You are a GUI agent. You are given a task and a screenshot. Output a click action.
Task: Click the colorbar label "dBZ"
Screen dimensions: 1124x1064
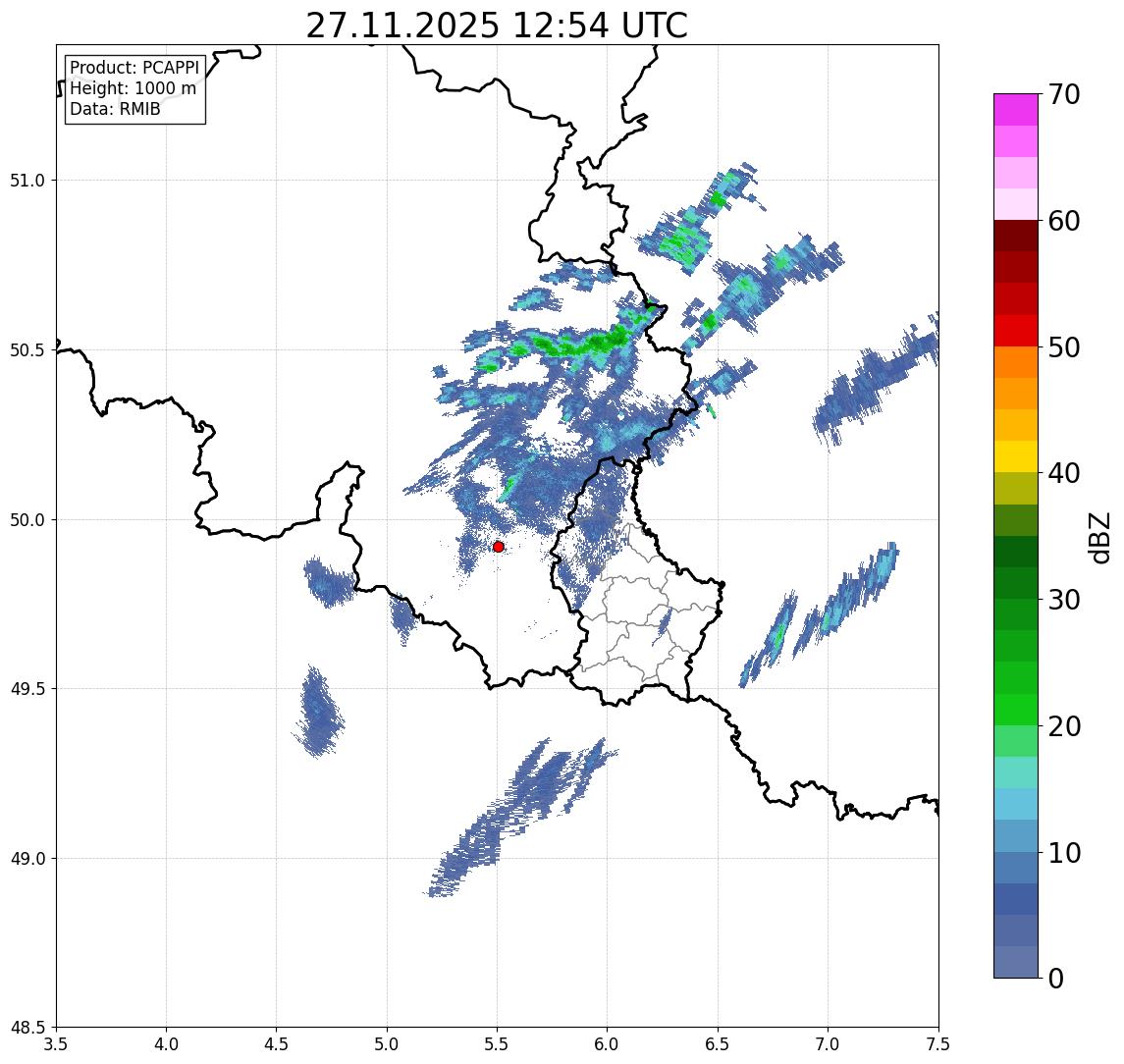coord(1099,538)
